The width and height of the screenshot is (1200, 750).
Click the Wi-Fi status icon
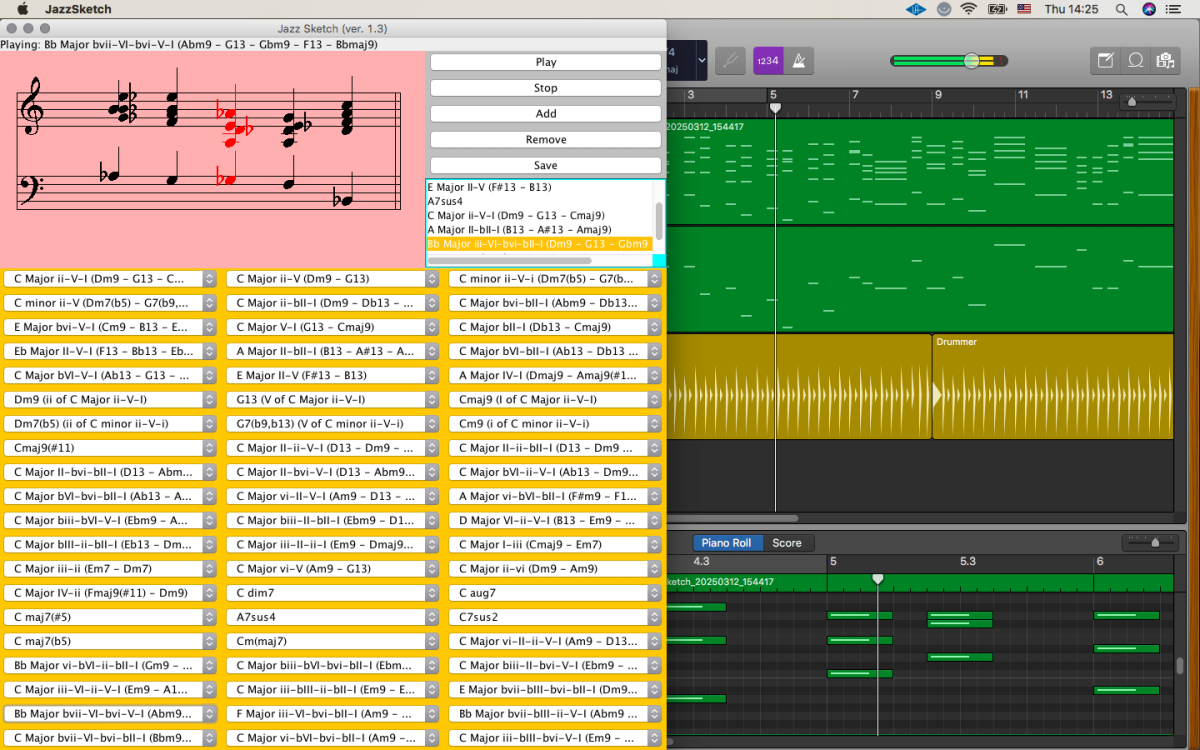point(969,9)
